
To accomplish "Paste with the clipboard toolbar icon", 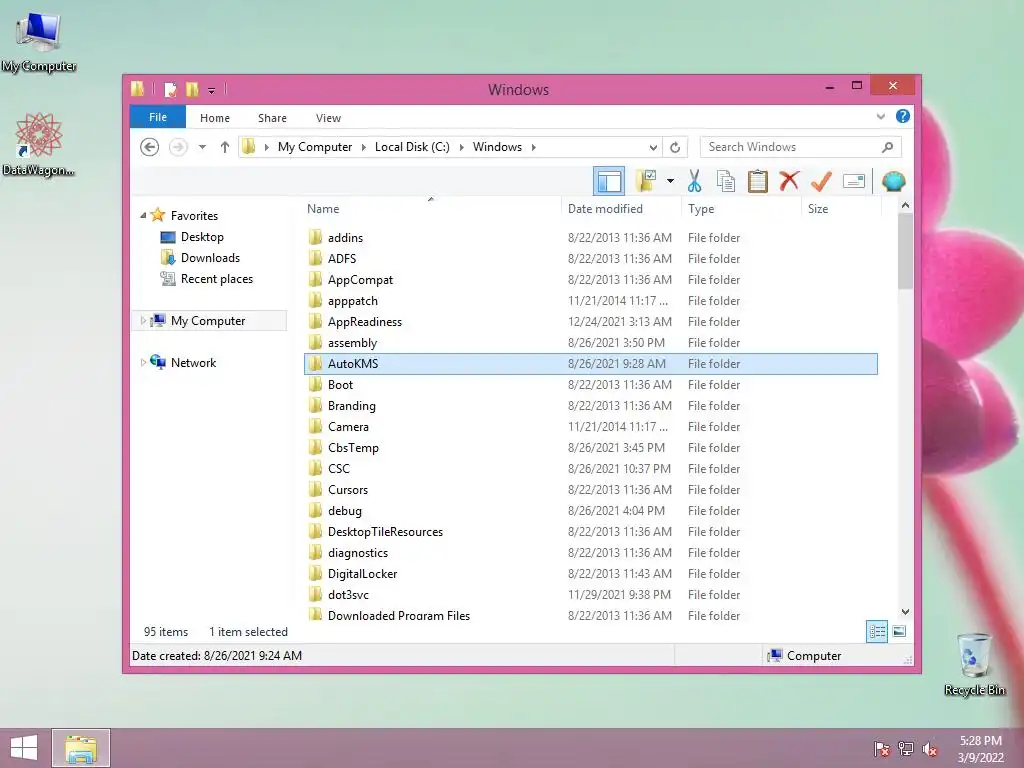I will 758,181.
